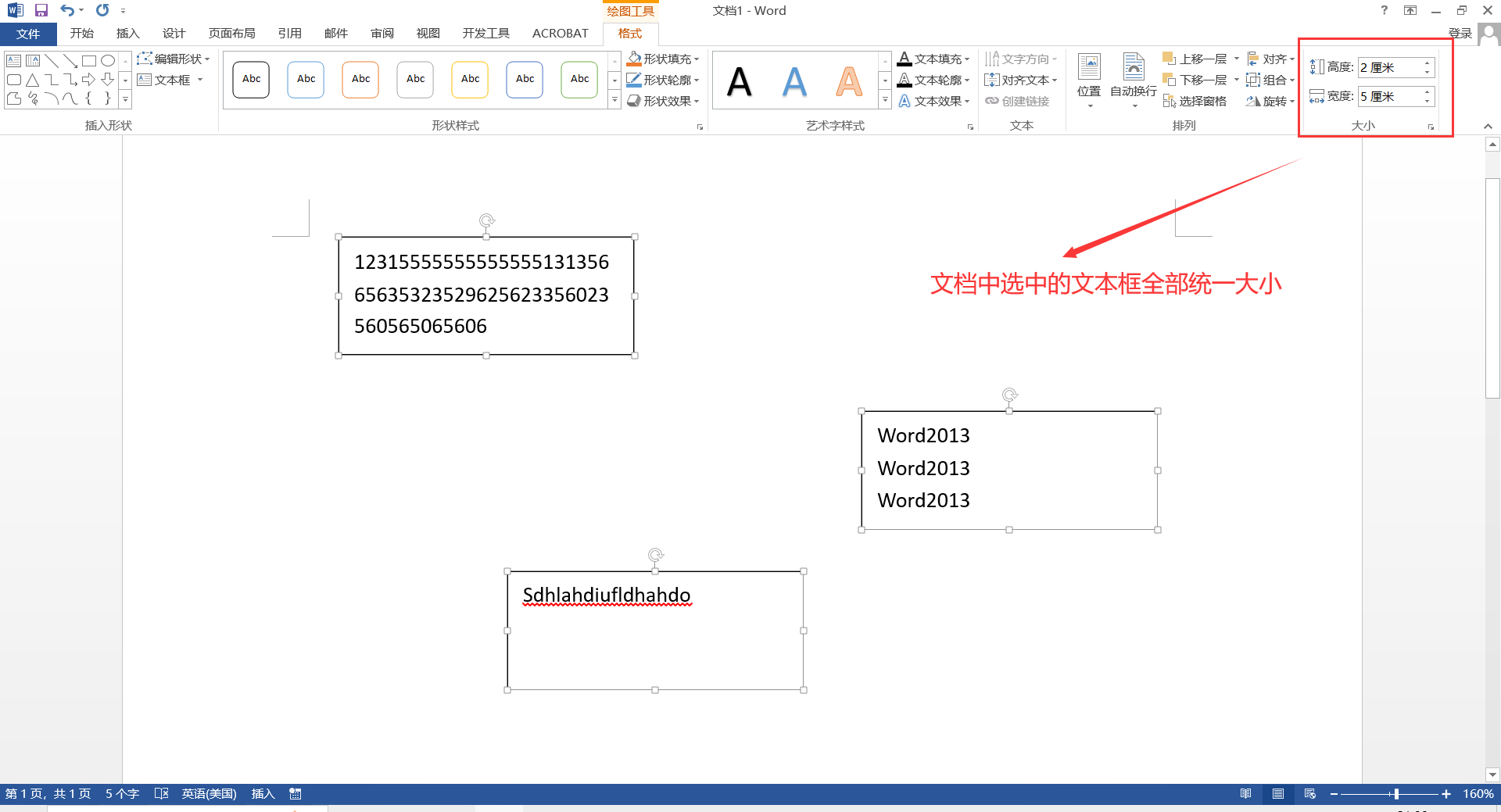Switch to Print Layout view
Viewport: 1501px width, 812px height.
pyautogui.click(x=1278, y=793)
